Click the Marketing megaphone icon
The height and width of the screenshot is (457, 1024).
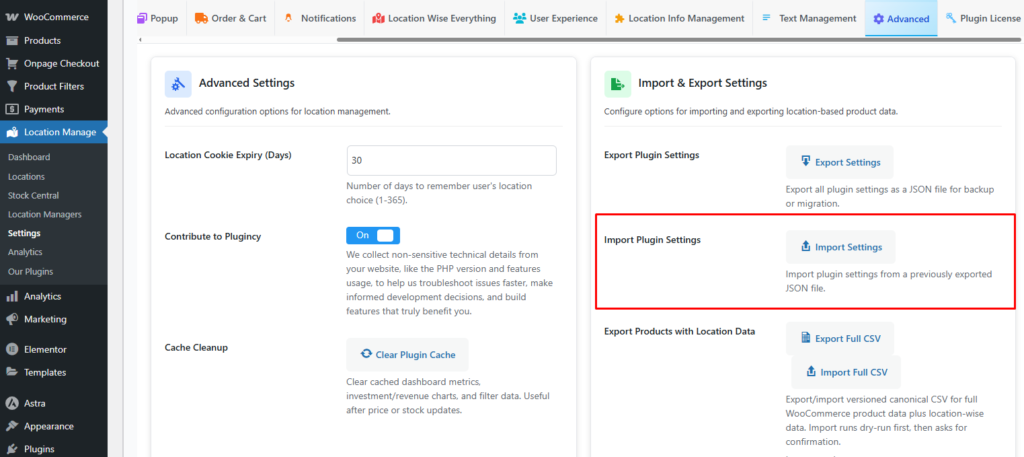[x=12, y=320]
